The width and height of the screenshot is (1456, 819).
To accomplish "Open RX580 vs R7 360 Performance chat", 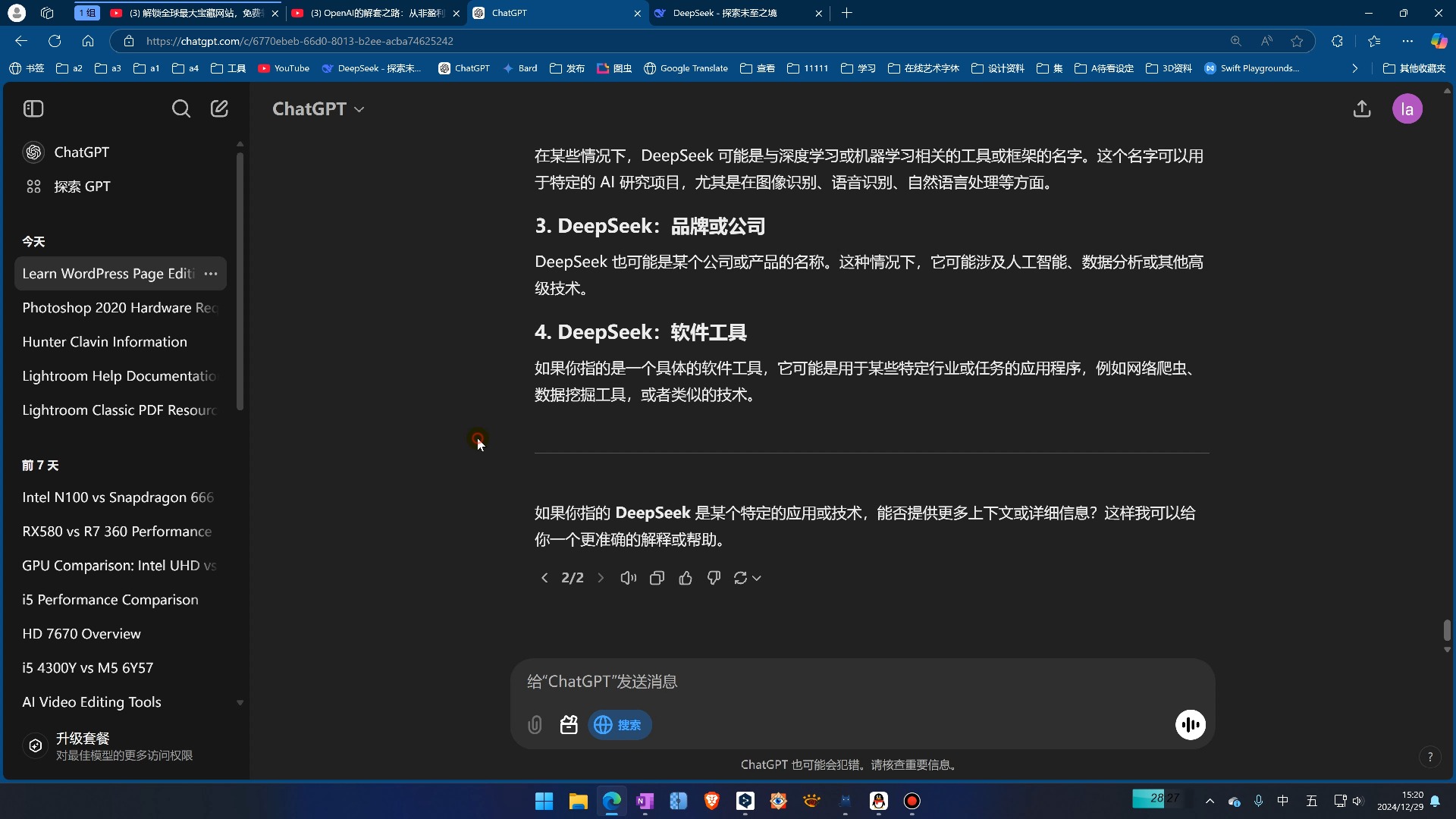I will [x=121, y=532].
